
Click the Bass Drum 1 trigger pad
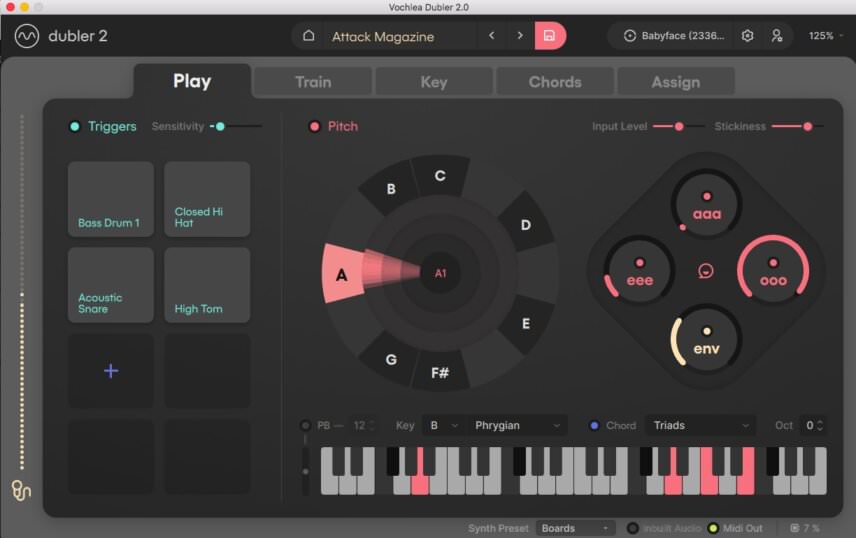(111, 199)
